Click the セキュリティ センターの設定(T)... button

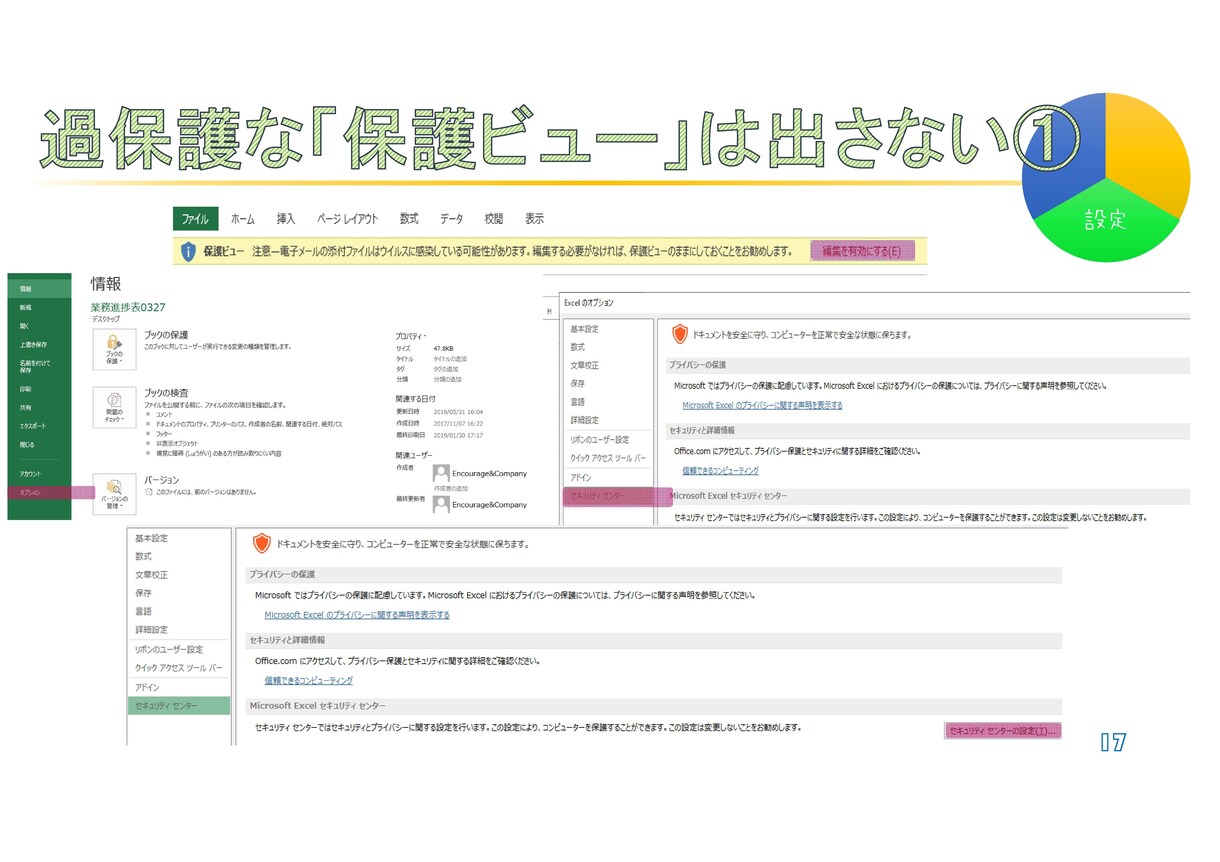coord(1002,731)
